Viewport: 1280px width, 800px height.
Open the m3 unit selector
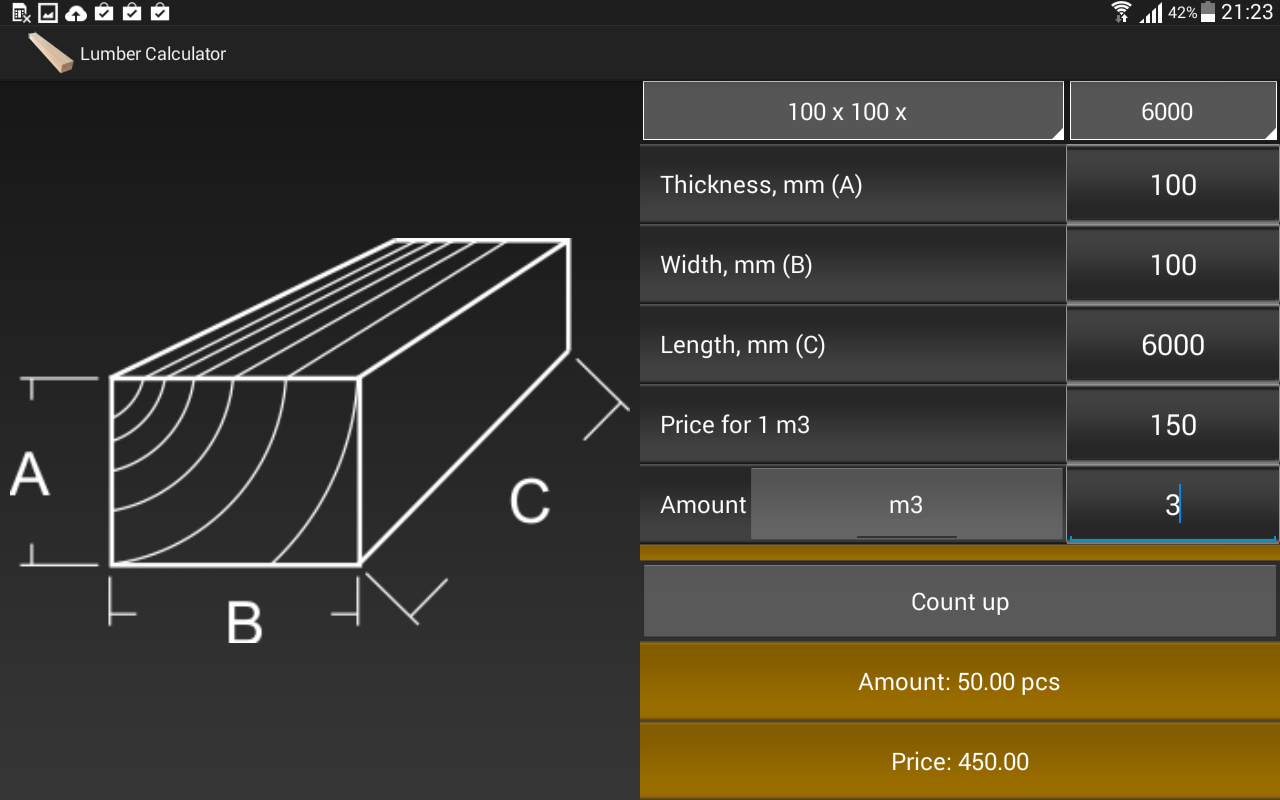(906, 505)
